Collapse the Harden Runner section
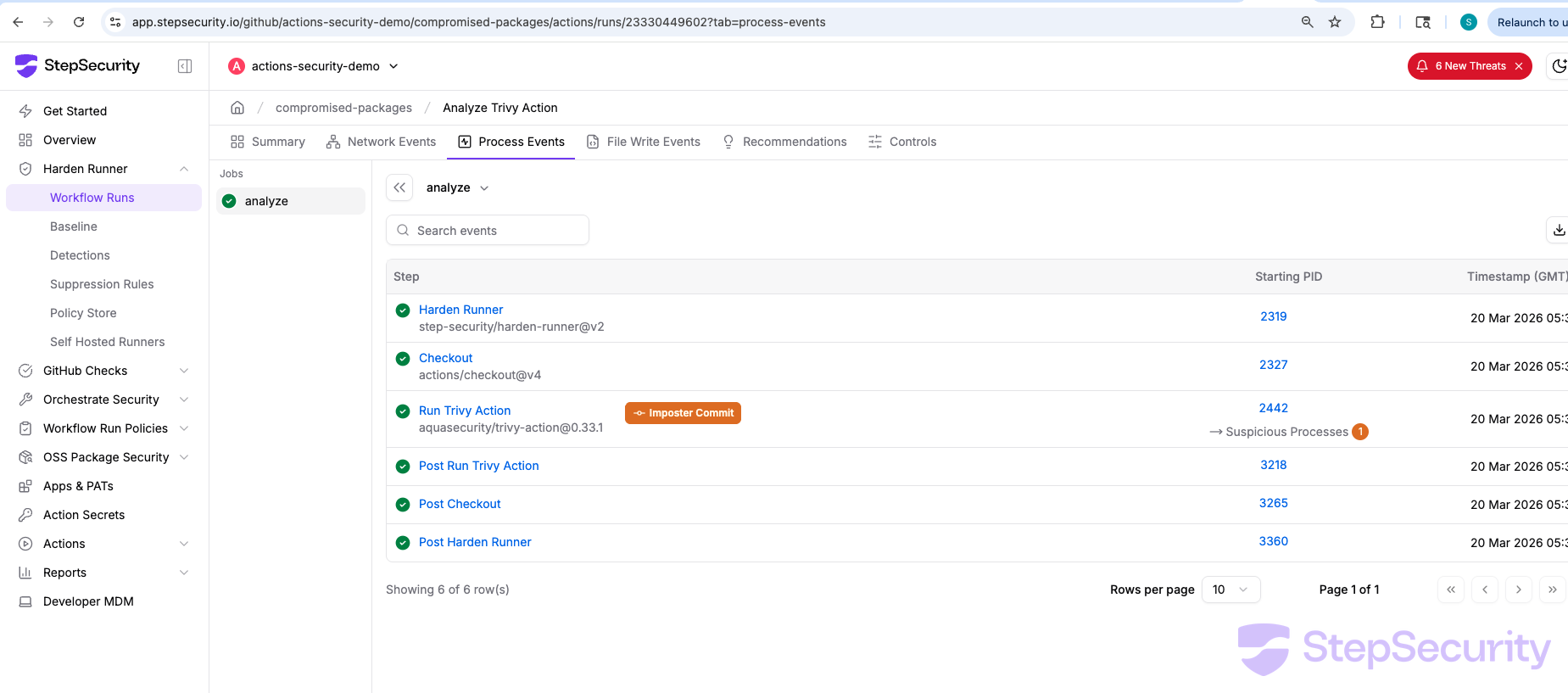The image size is (1568, 693). point(184,169)
